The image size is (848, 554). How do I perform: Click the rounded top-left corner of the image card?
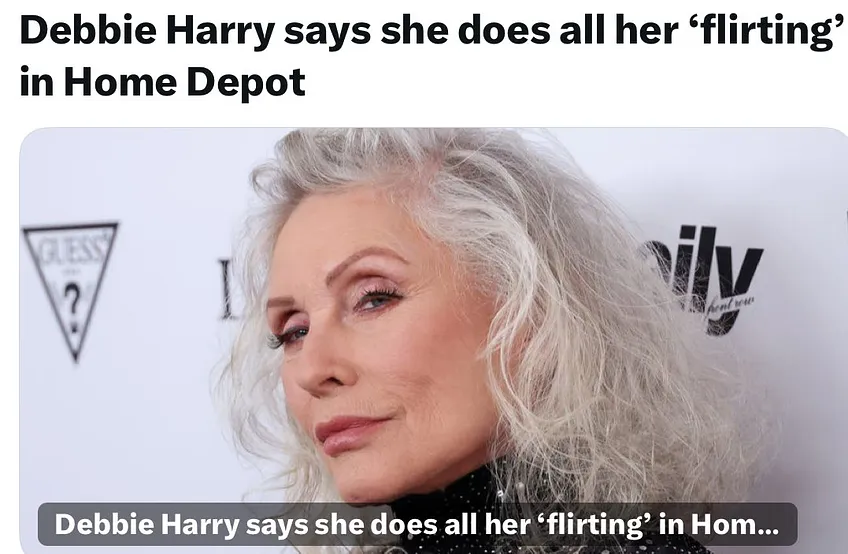tap(27, 135)
